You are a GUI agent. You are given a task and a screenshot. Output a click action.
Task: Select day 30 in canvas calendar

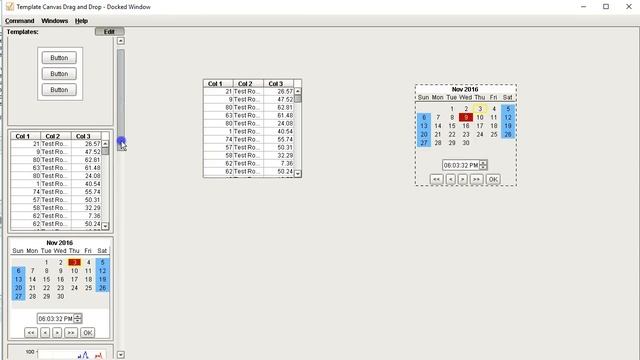tap(466, 143)
